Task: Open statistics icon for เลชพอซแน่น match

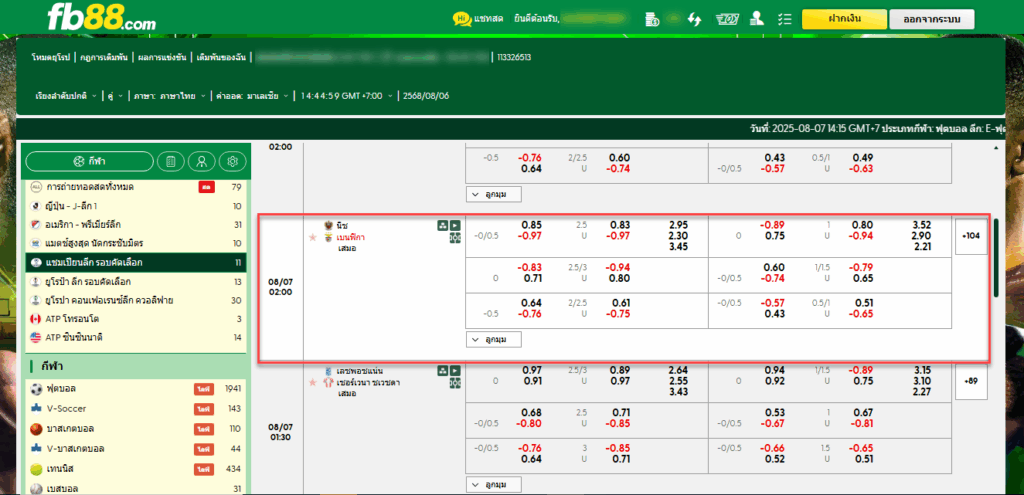Action: pyautogui.click(x=443, y=370)
